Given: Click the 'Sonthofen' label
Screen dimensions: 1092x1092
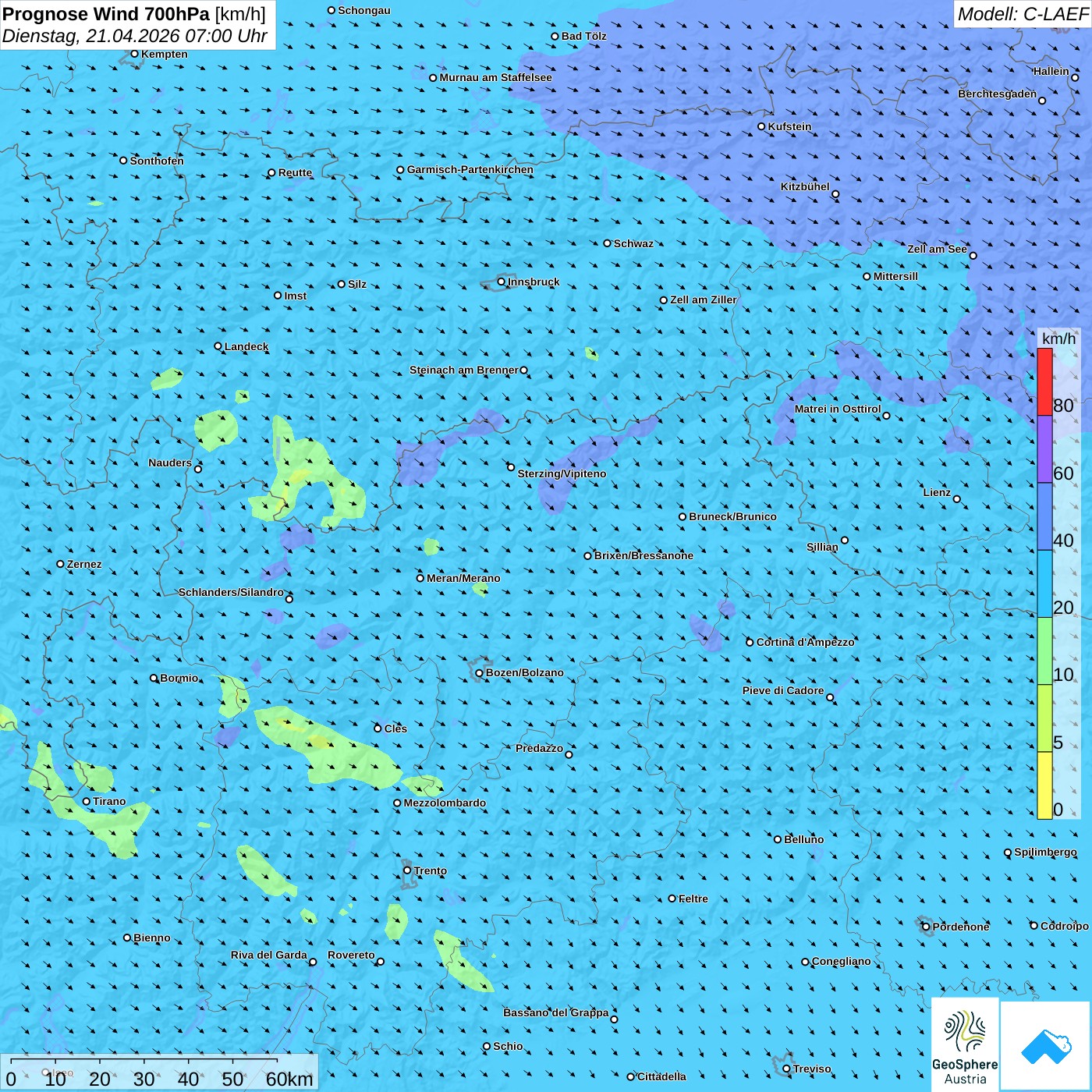Looking at the screenshot, I should point(157,161).
